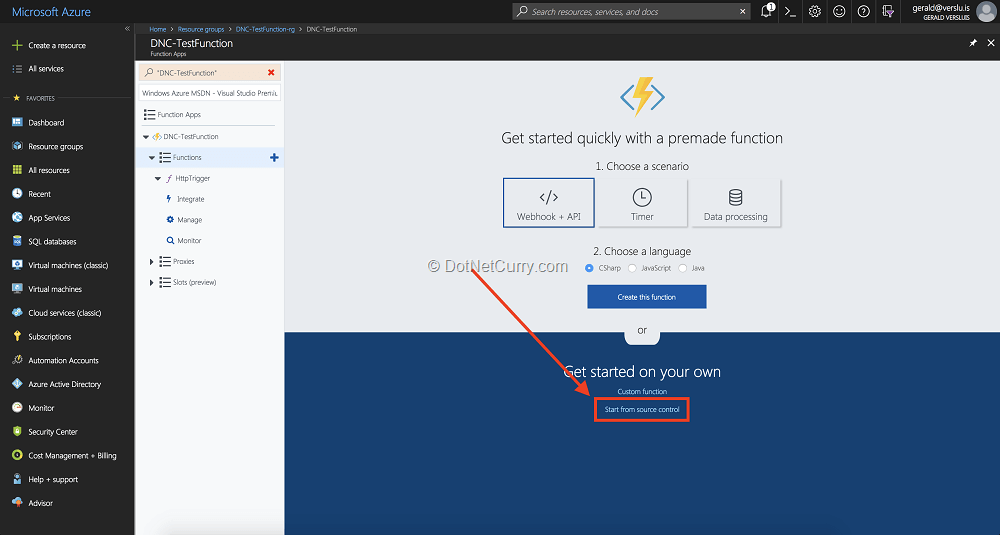Collapse the Functions tree node

152,158
